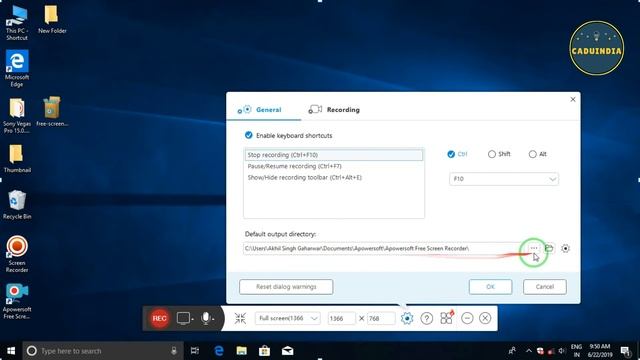Click the taskbar search box

102,351
